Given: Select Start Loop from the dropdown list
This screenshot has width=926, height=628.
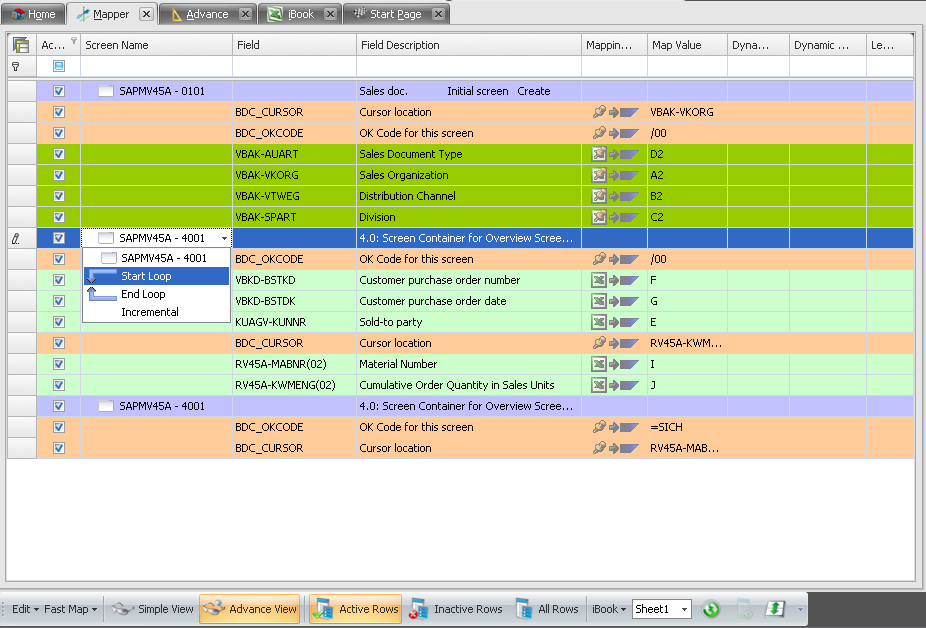Looking at the screenshot, I should tap(146, 276).
